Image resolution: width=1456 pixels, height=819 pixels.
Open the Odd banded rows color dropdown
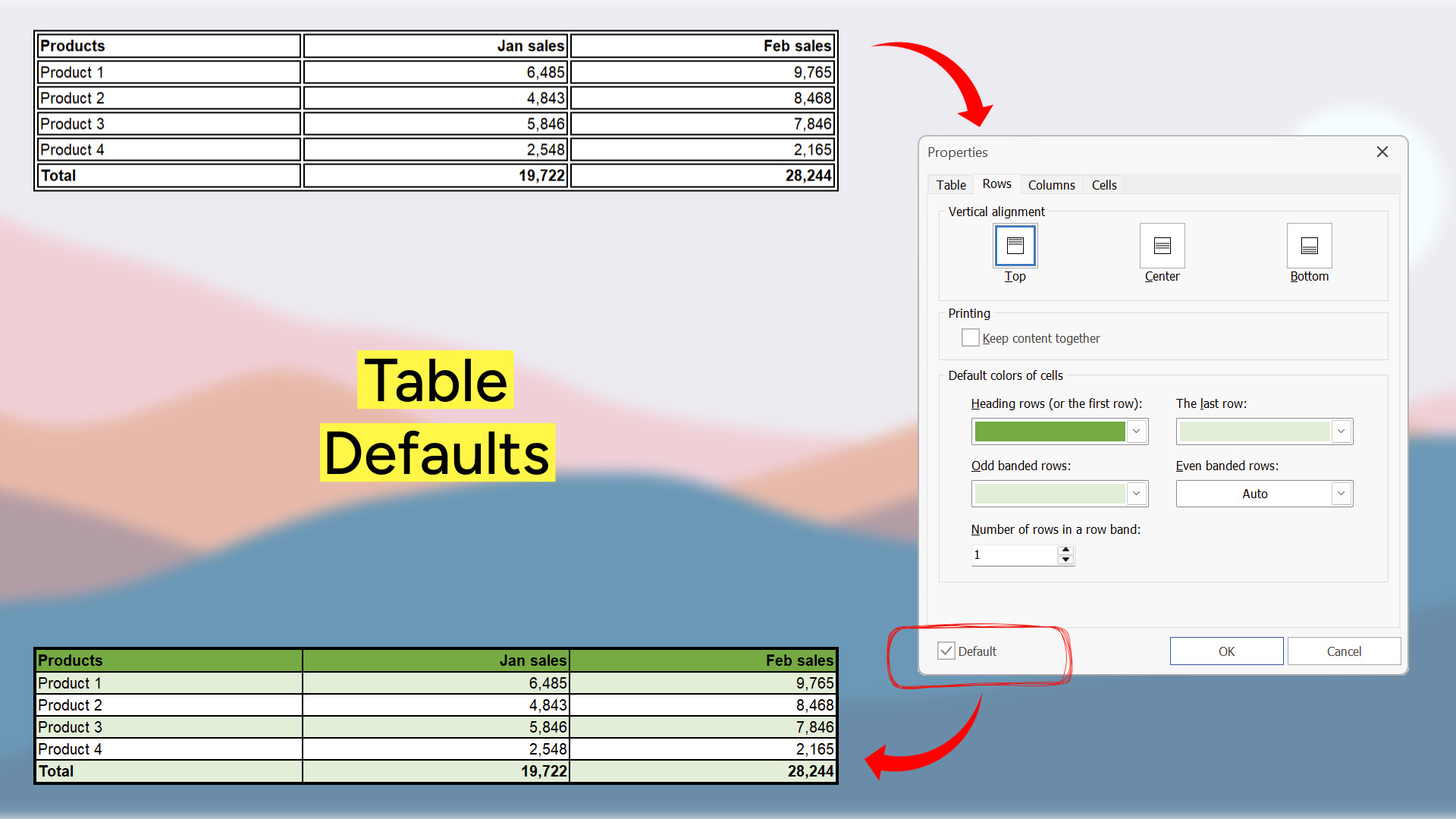1138,493
